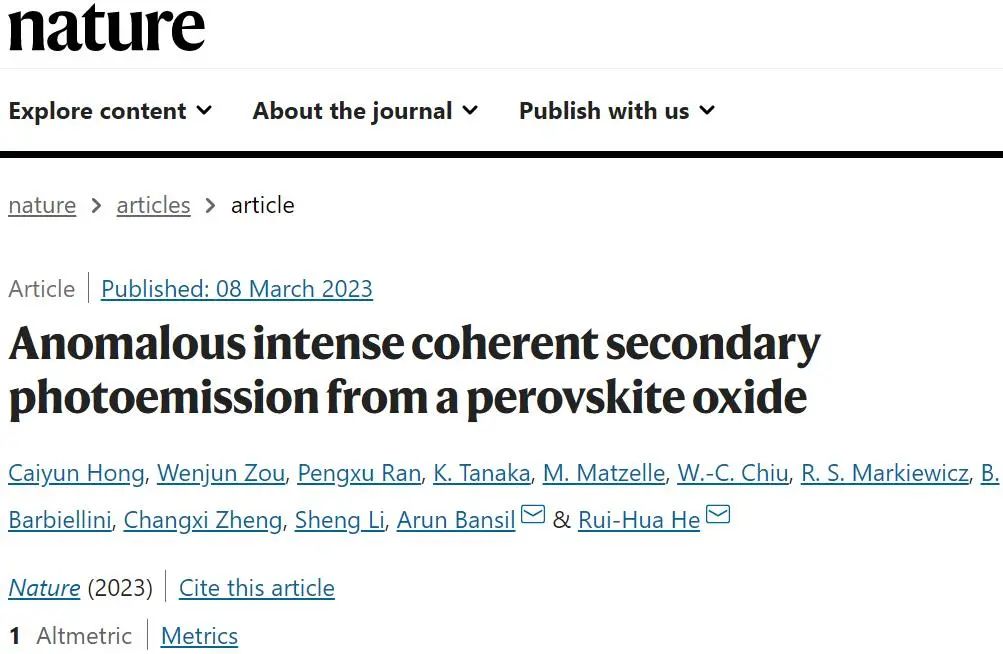Image resolution: width=1003 pixels, height=654 pixels.
Task: Open author R. S. Markiewicz link
Action: pyautogui.click(x=885, y=473)
